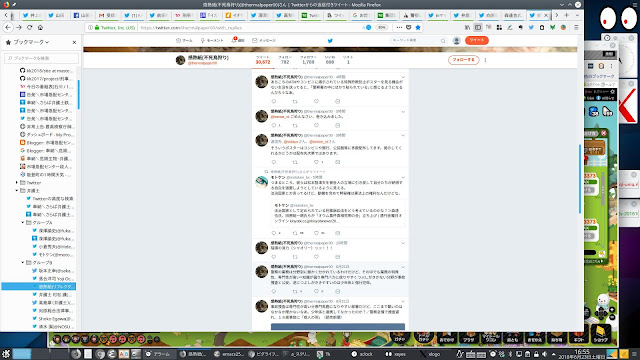This screenshot has height=360, width=640.
Task: Click the orange Tweet compose button
Action: (x=476, y=40)
